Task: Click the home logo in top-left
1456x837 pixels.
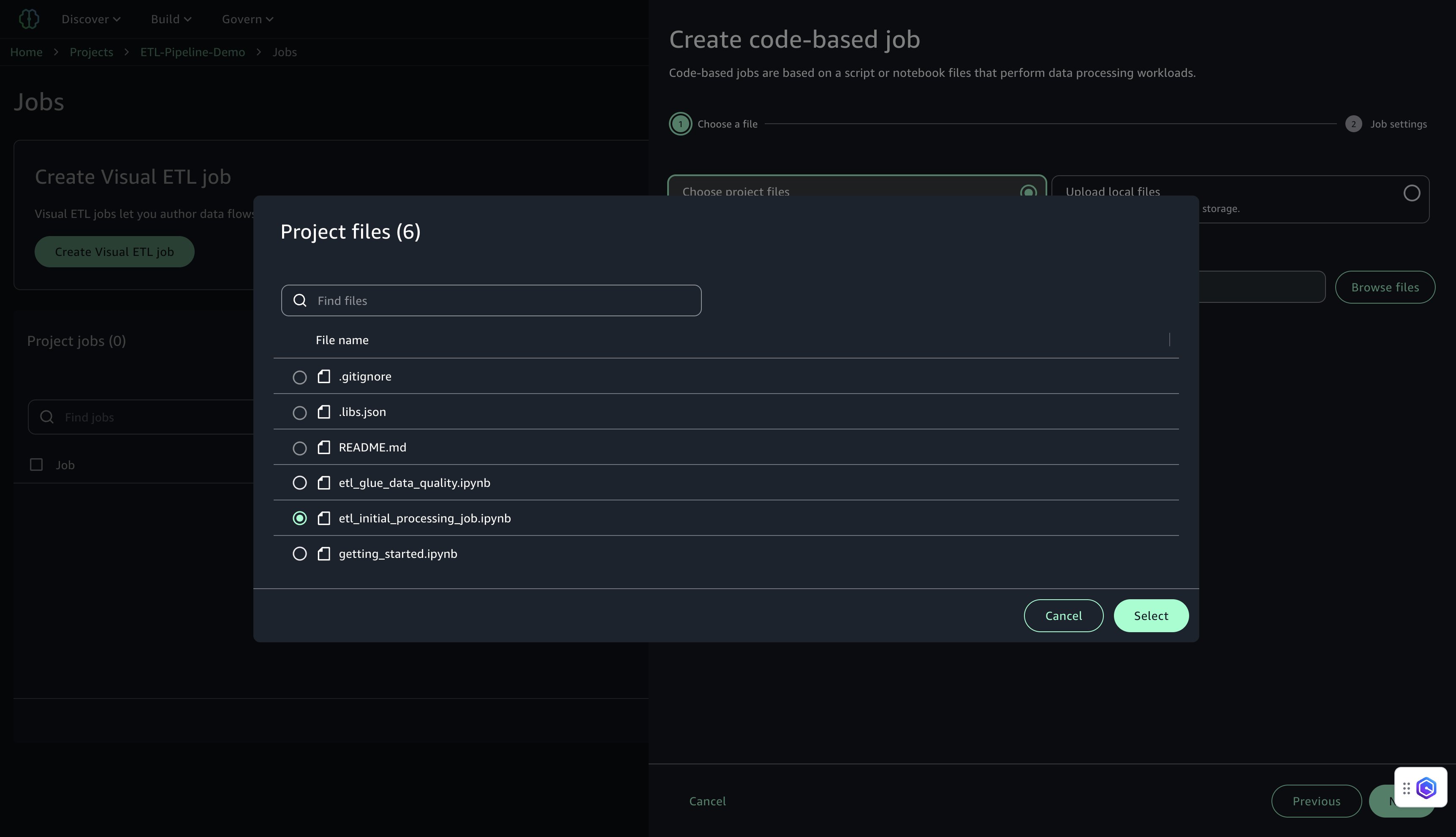Action: pos(29,19)
